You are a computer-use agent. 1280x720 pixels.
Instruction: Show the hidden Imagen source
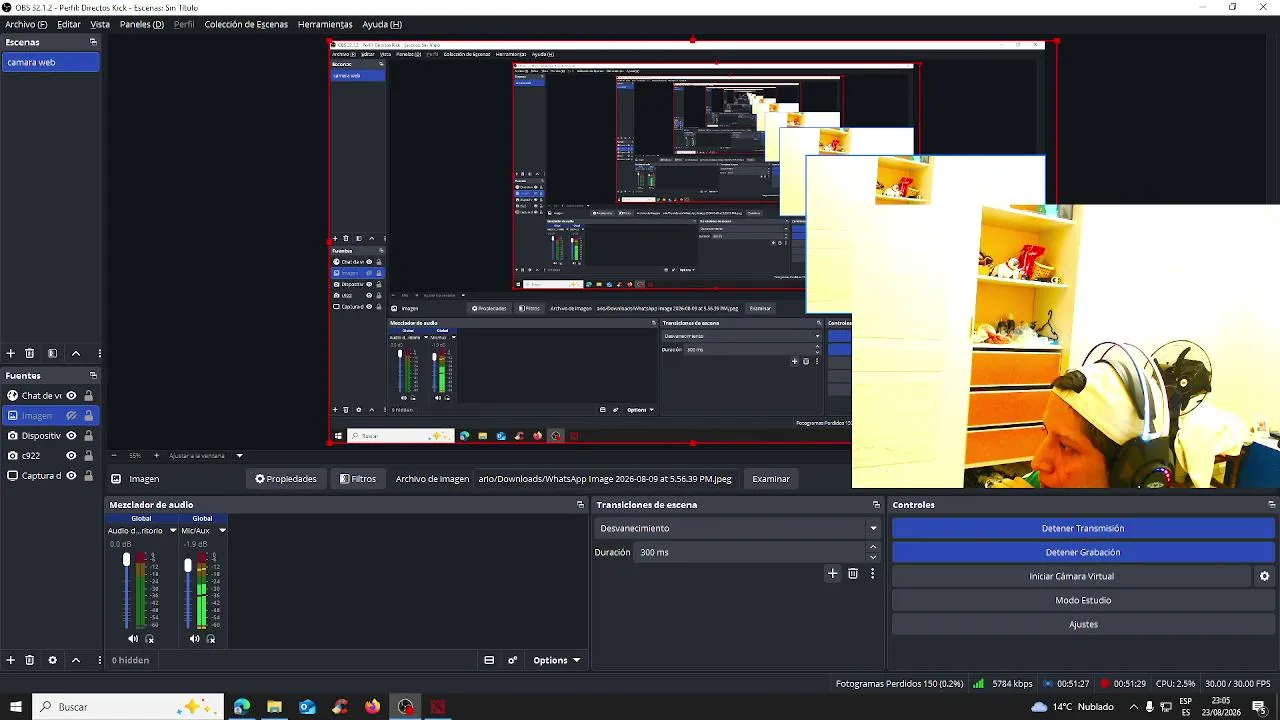pos(71,415)
